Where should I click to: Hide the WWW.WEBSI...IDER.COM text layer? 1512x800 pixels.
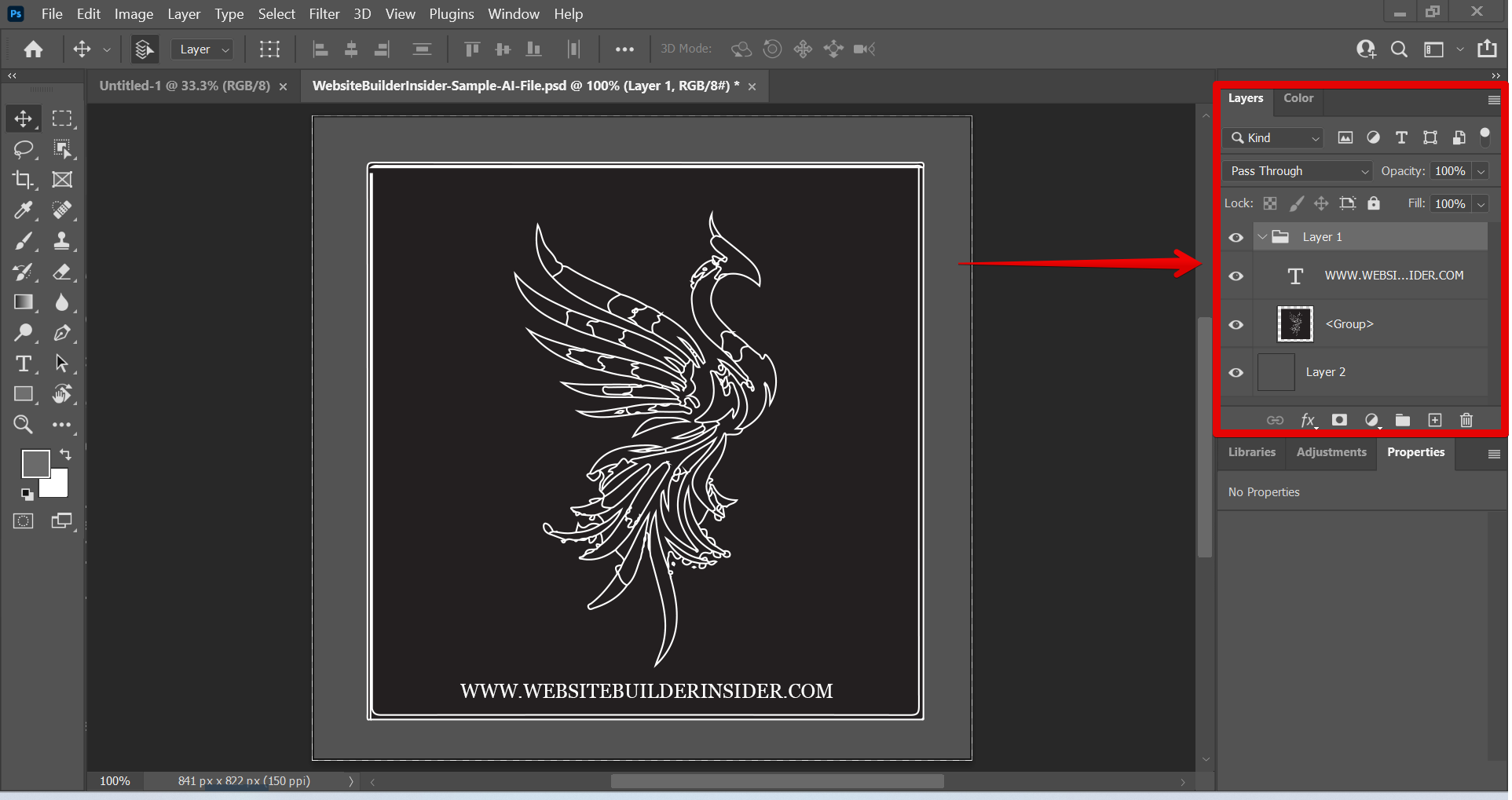point(1236,276)
